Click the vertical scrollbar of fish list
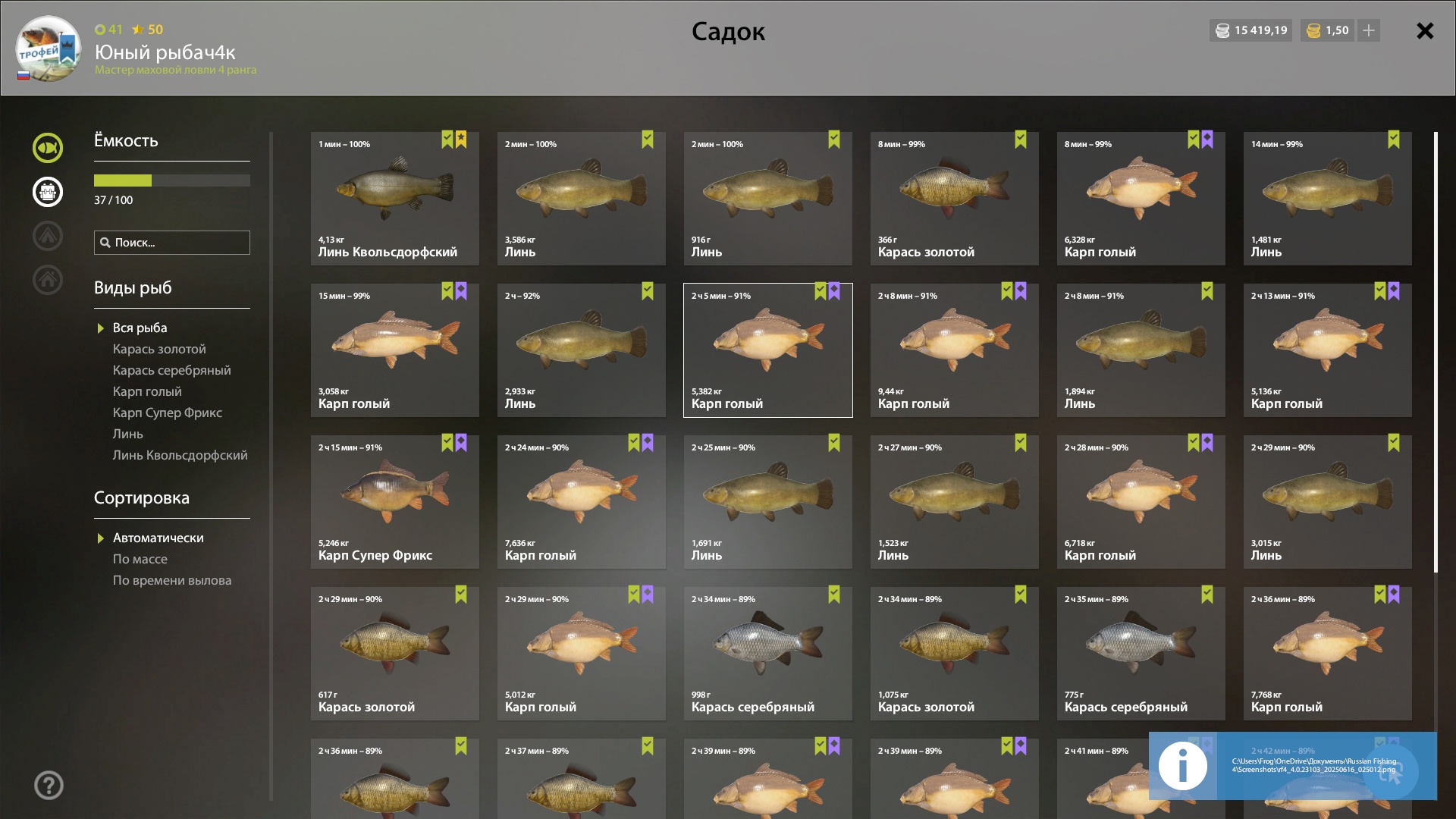1456x819 pixels. pos(1436,352)
